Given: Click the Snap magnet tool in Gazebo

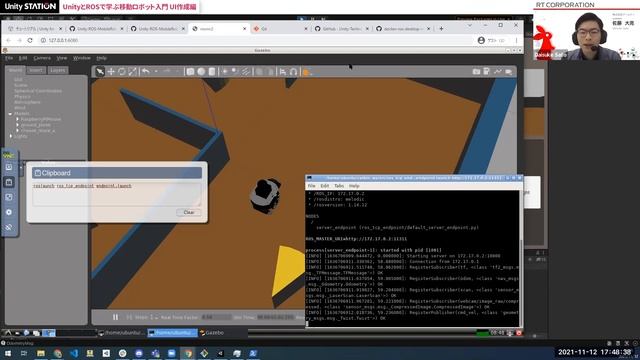Looking at the screenshot, I should coord(293,72).
